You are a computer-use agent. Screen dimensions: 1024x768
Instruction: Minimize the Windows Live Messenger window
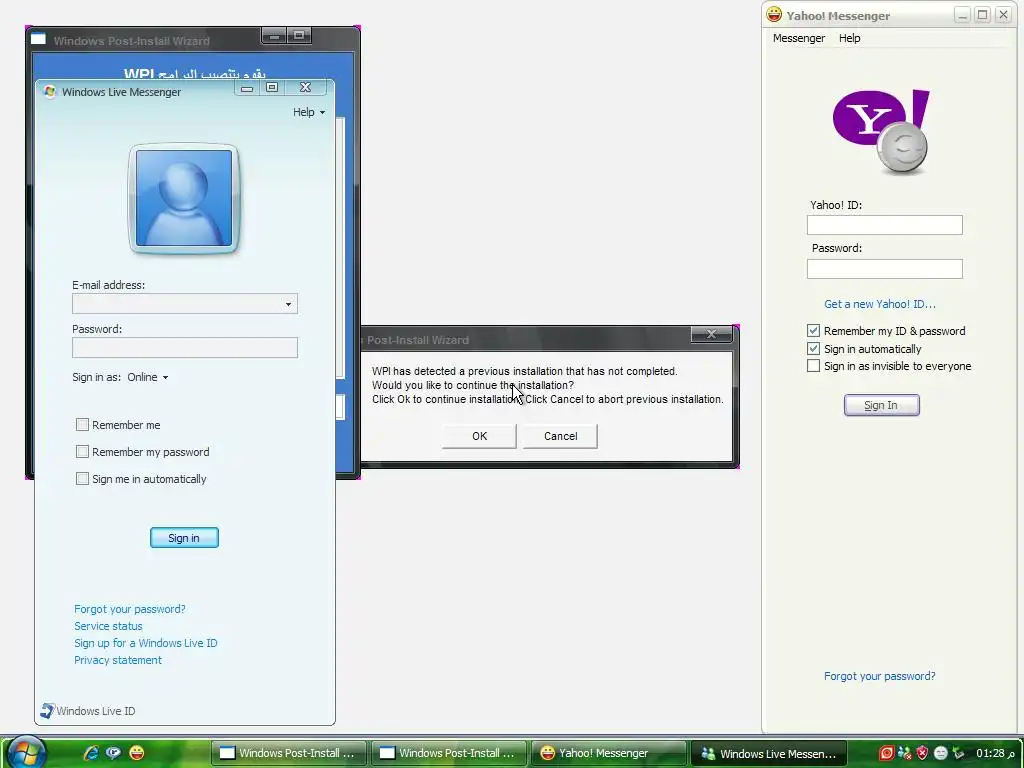tap(247, 88)
